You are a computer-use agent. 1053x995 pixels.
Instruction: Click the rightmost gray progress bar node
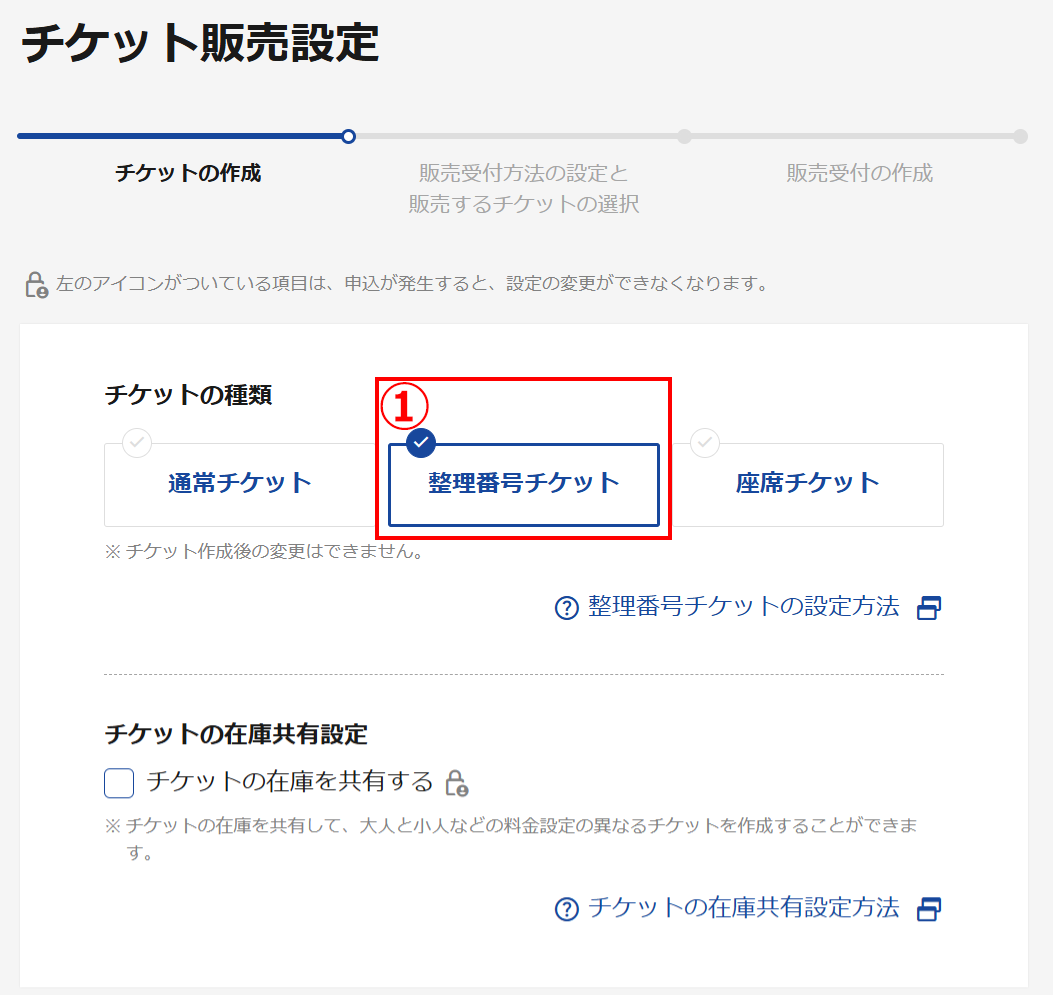[x=1020, y=137]
